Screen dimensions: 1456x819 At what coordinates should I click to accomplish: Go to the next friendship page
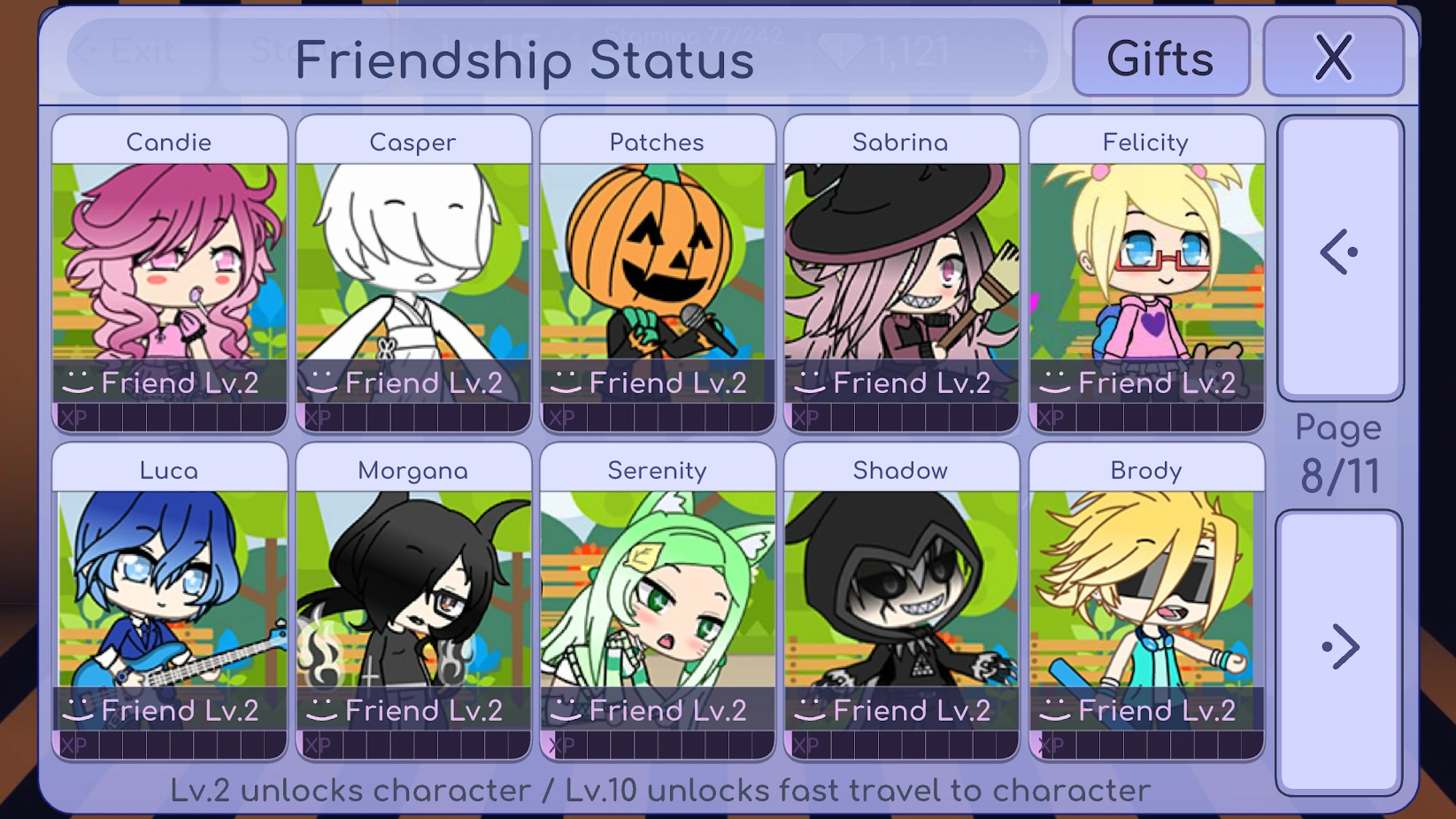1340,652
